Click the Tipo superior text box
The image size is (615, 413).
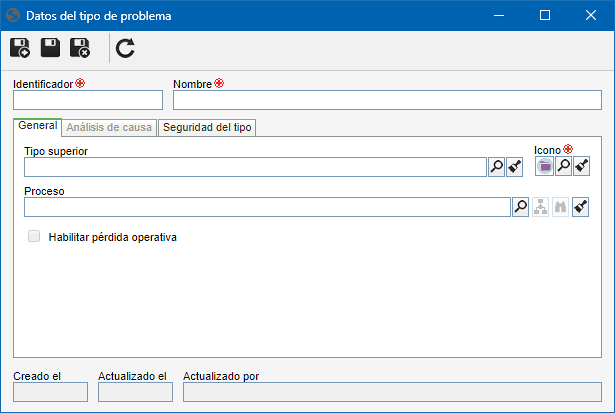click(255, 167)
